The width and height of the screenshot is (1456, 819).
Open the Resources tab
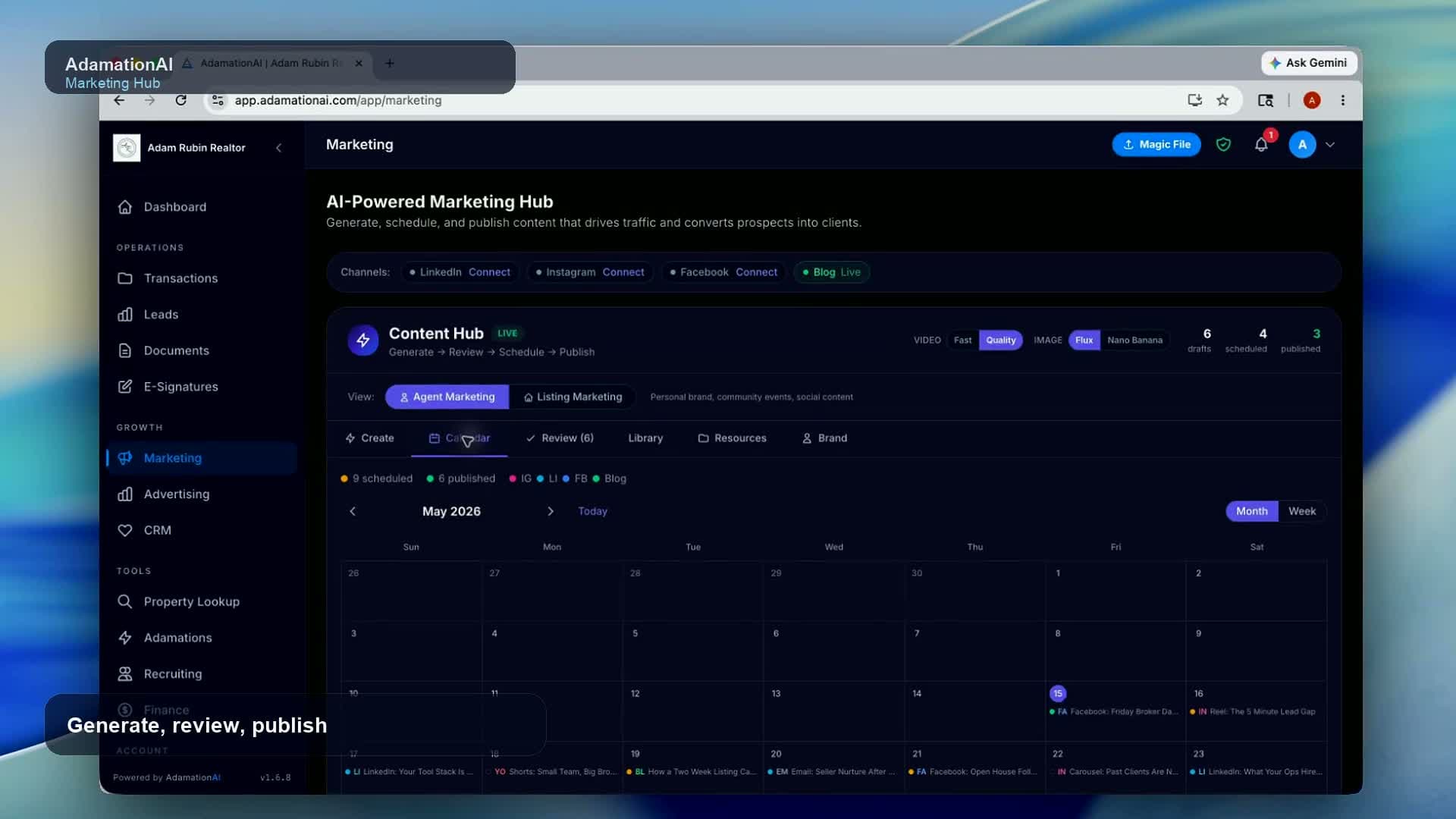point(732,438)
